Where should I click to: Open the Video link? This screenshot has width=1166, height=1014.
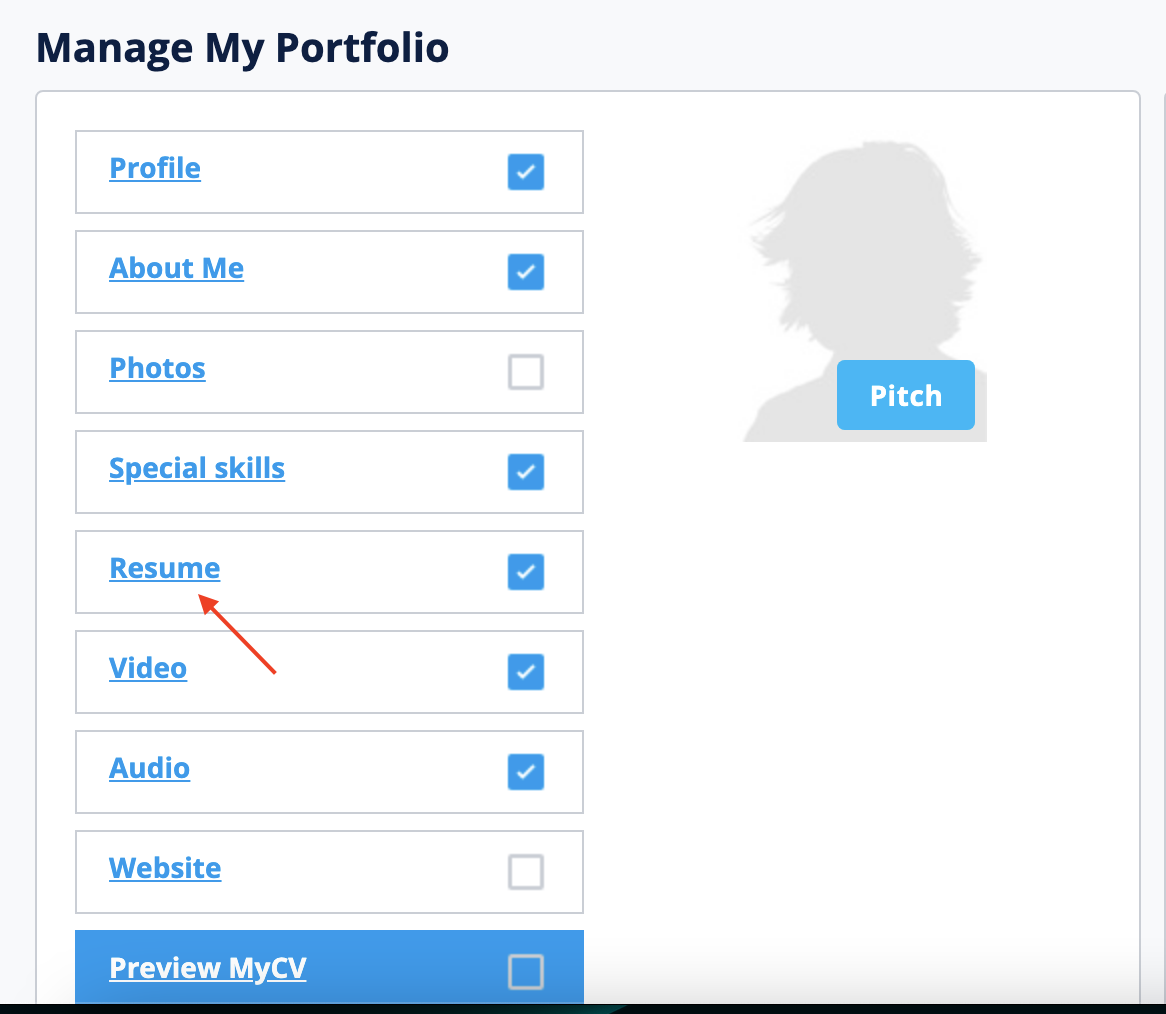[148, 668]
